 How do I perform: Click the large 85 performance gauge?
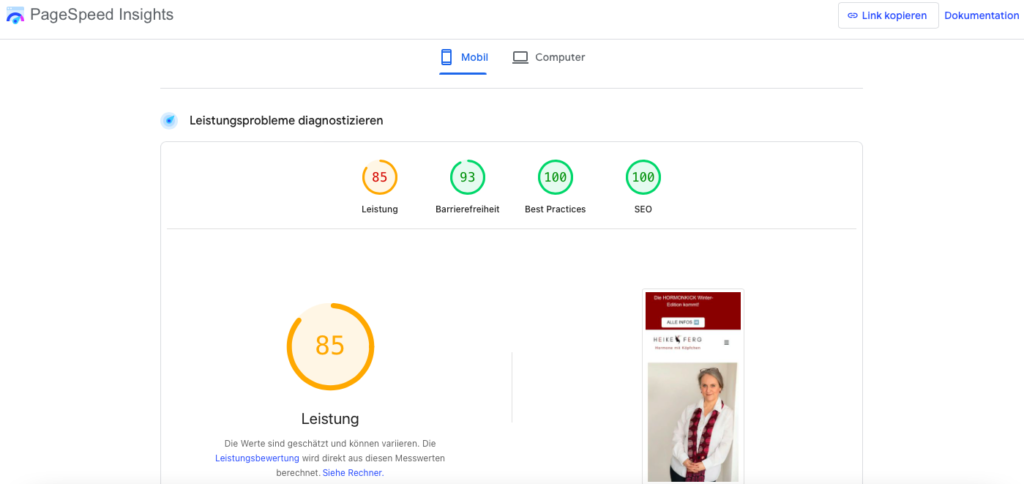(330, 346)
